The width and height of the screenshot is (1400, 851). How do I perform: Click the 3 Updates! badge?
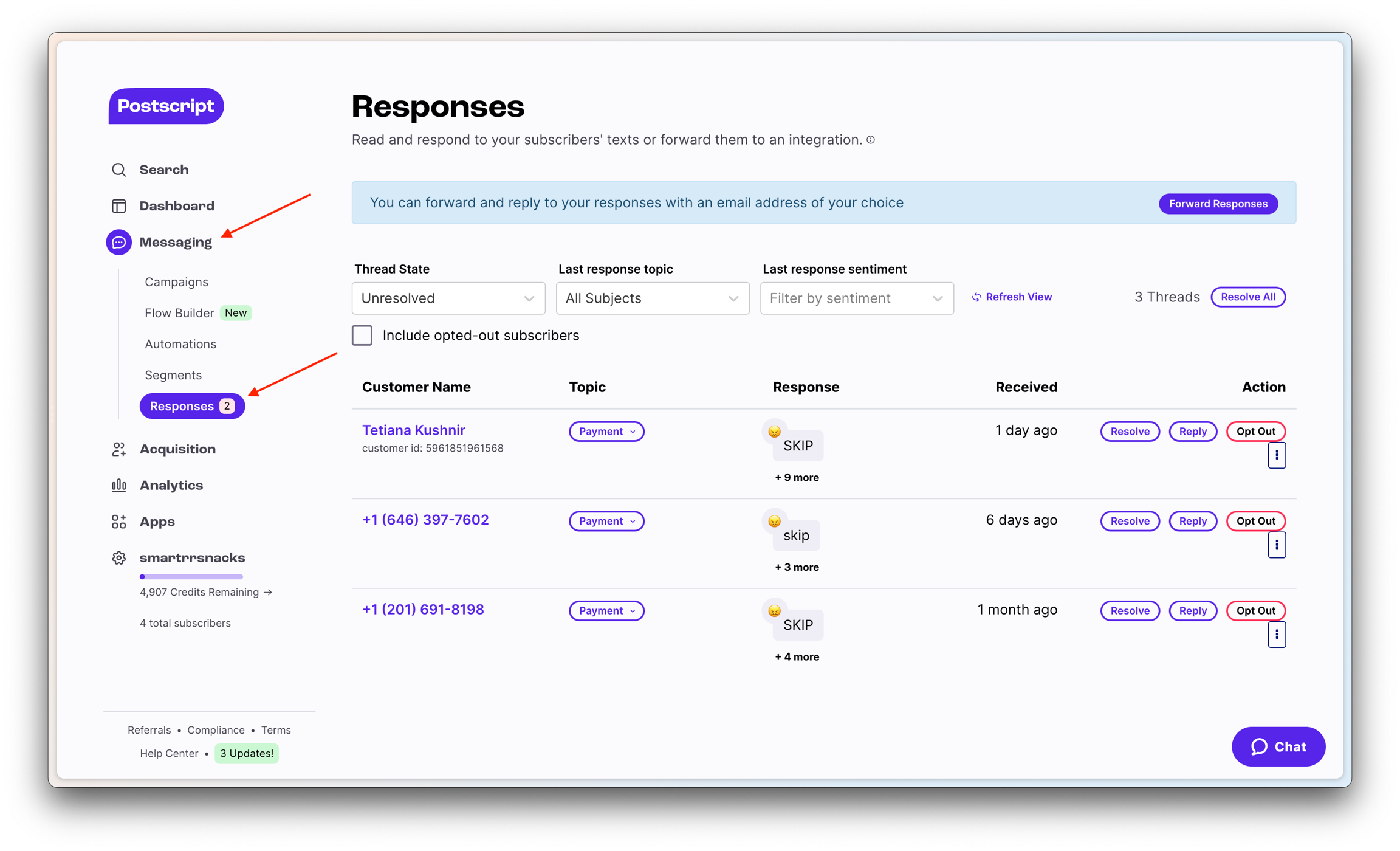247,753
